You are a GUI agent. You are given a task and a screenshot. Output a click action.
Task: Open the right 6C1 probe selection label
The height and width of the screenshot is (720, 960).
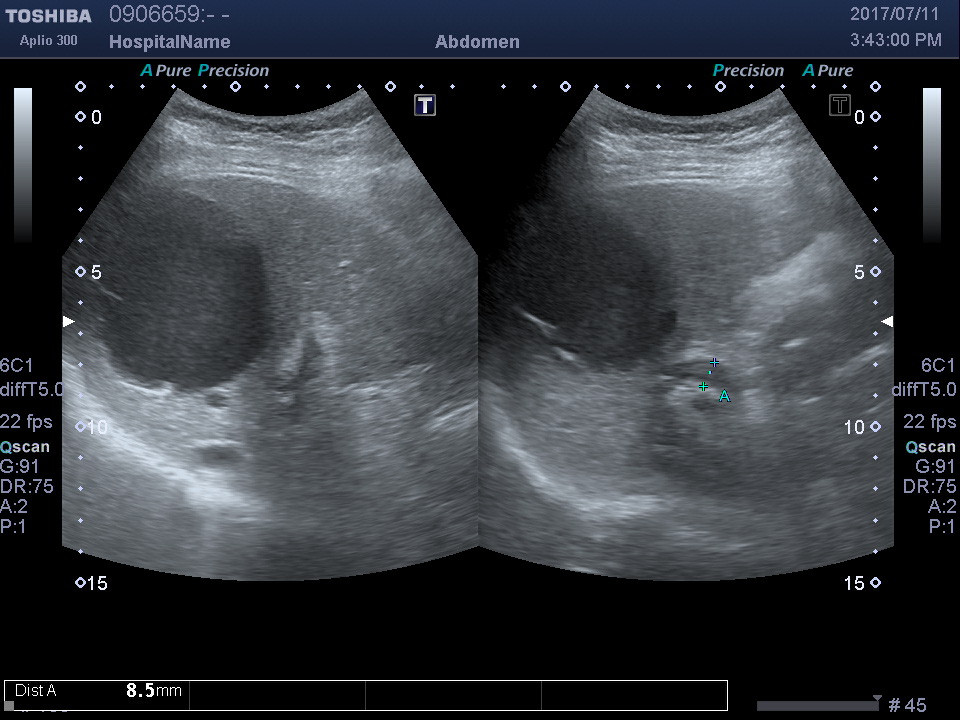tap(938, 366)
